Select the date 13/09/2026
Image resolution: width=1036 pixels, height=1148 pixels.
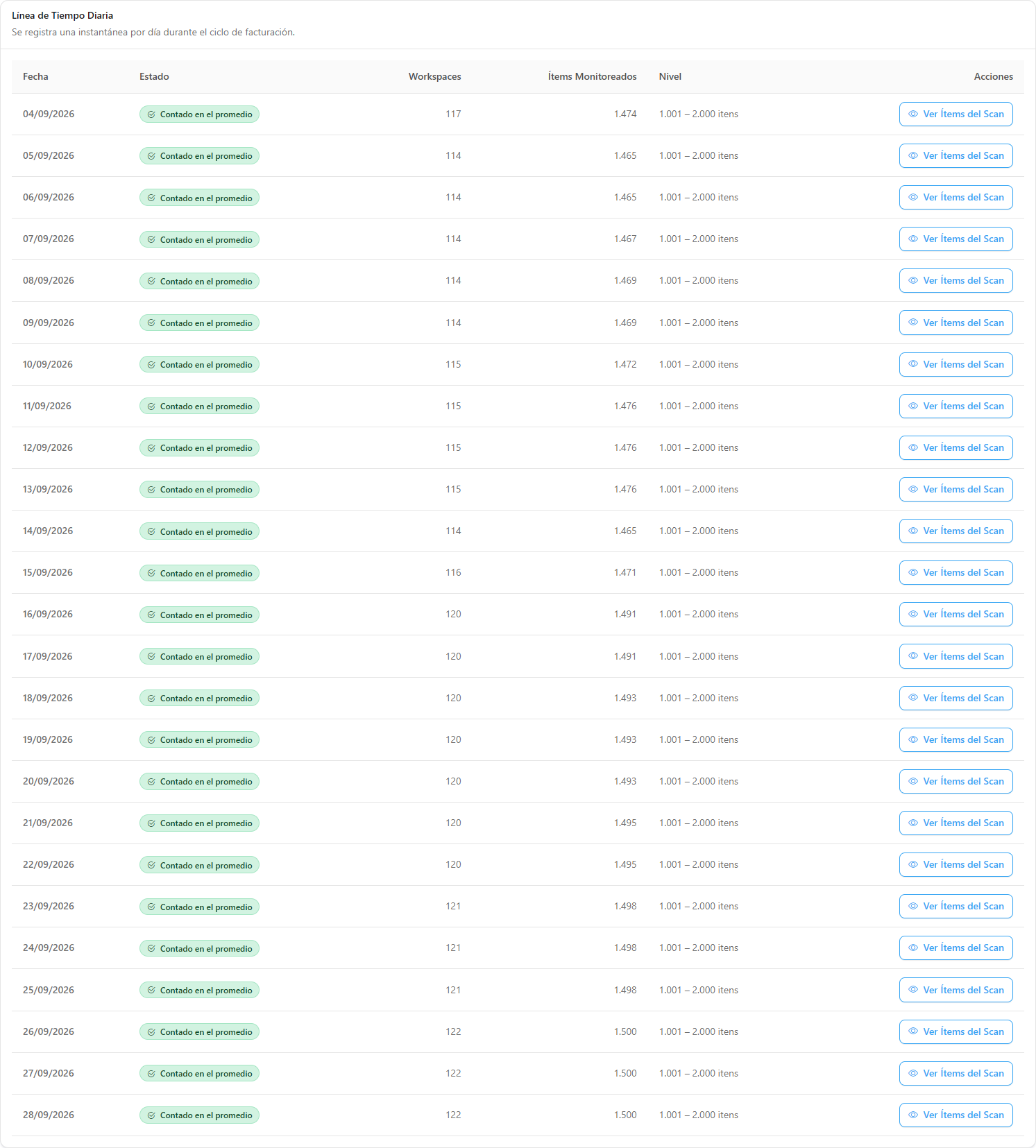point(48,489)
